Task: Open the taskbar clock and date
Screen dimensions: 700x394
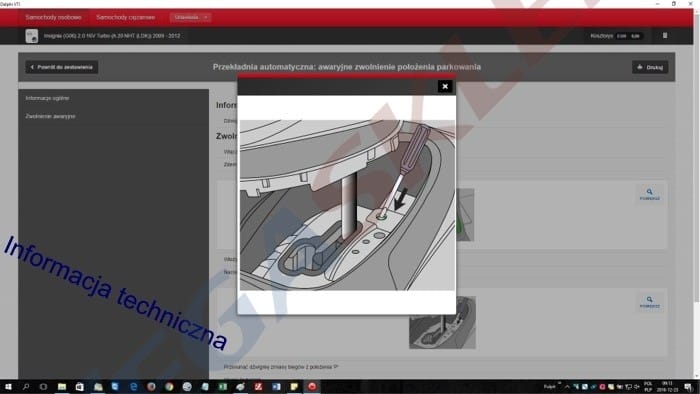Action: [668, 386]
